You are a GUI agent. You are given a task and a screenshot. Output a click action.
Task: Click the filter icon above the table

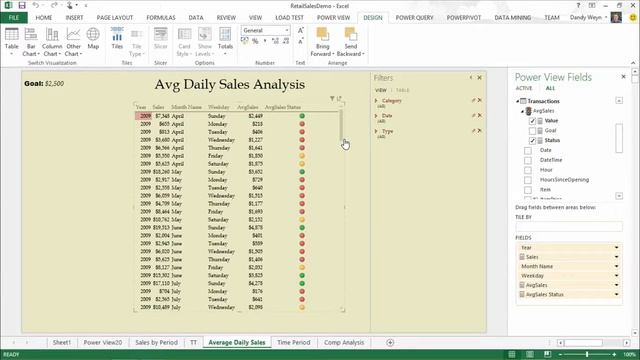(x=332, y=98)
